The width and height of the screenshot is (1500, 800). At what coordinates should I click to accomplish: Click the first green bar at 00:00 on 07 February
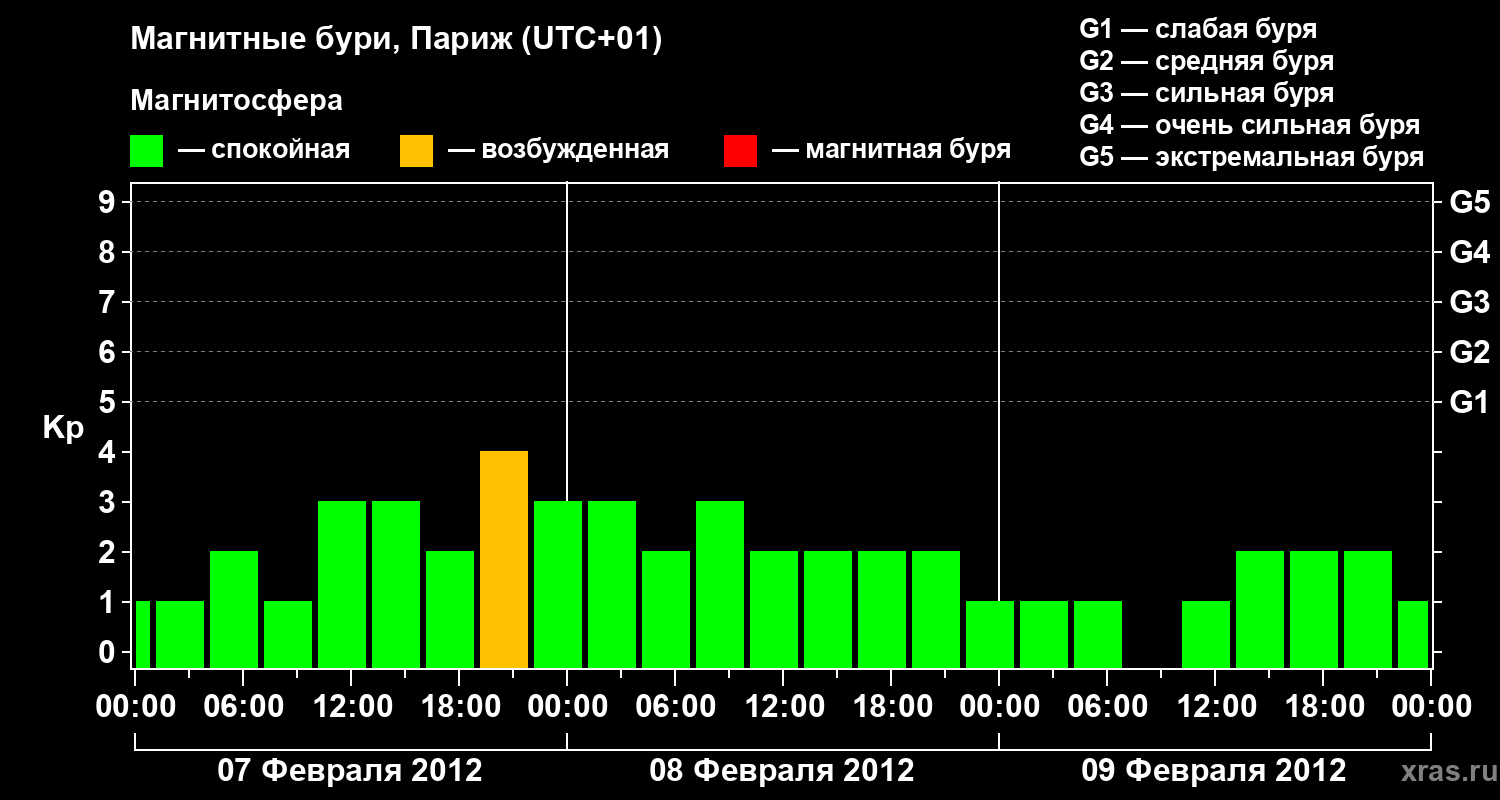pyautogui.click(x=143, y=634)
